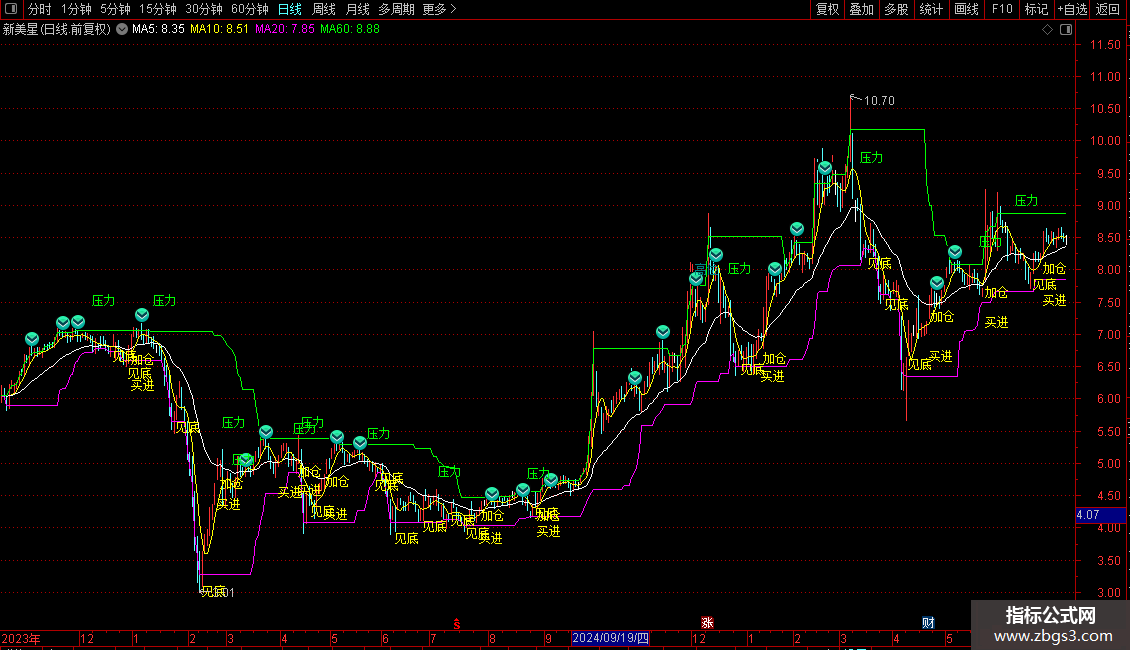This screenshot has width=1130, height=650.
Task: Click the 10.00 value on the price axis
Action: [1105, 141]
